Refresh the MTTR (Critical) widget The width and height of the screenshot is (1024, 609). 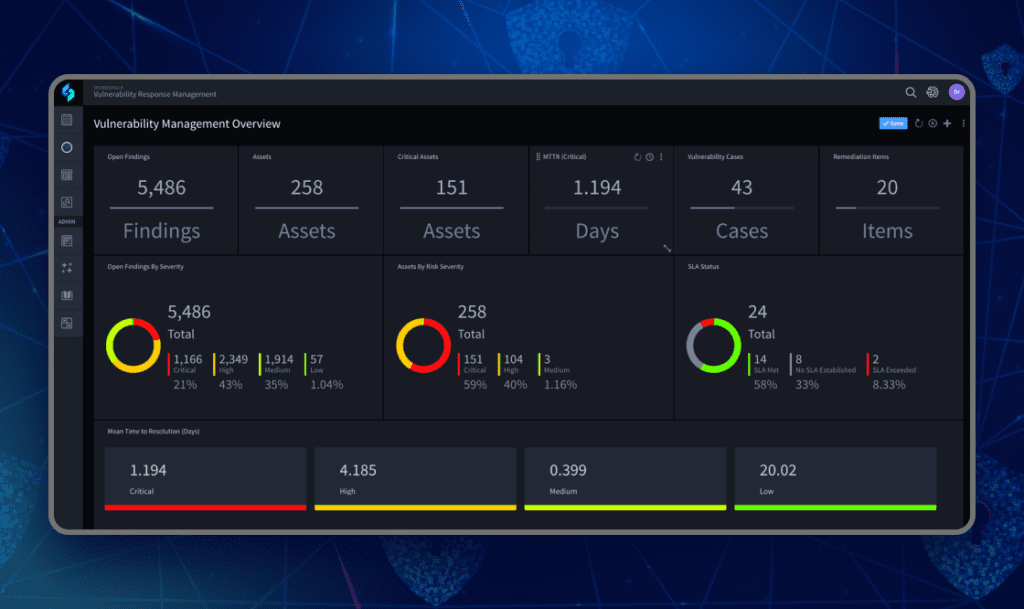(638, 157)
